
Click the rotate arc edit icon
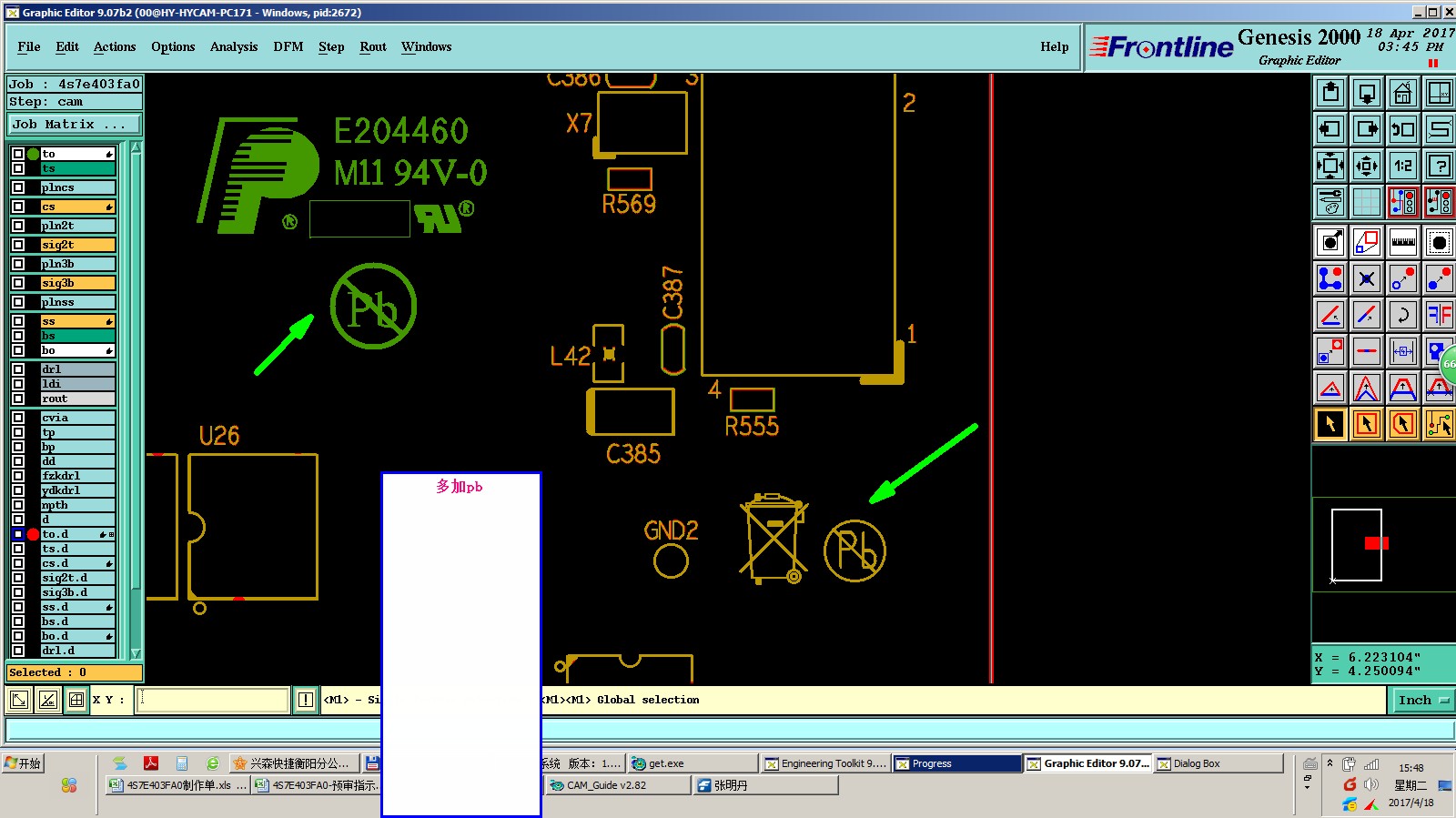point(1403,315)
